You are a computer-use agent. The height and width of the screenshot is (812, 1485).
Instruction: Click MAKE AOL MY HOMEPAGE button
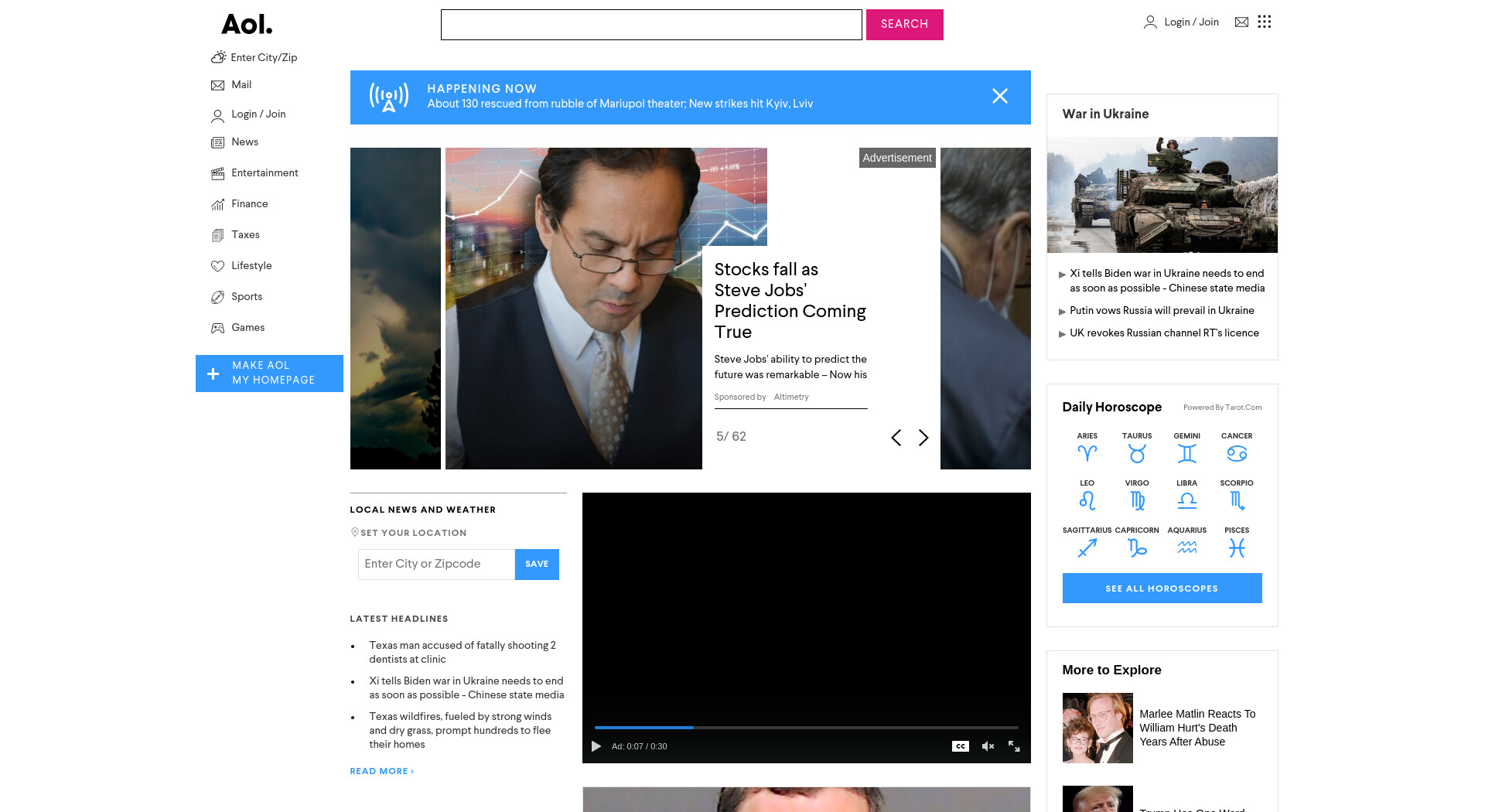269,374
